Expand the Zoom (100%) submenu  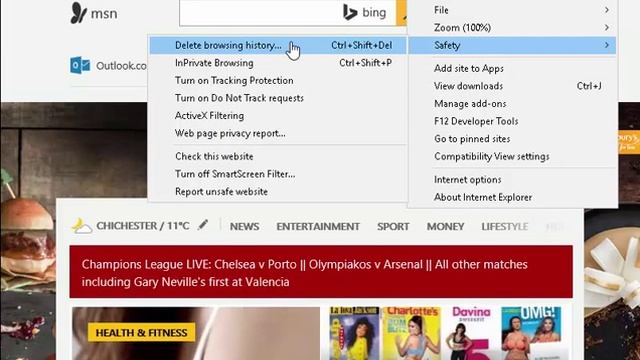(512, 27)
